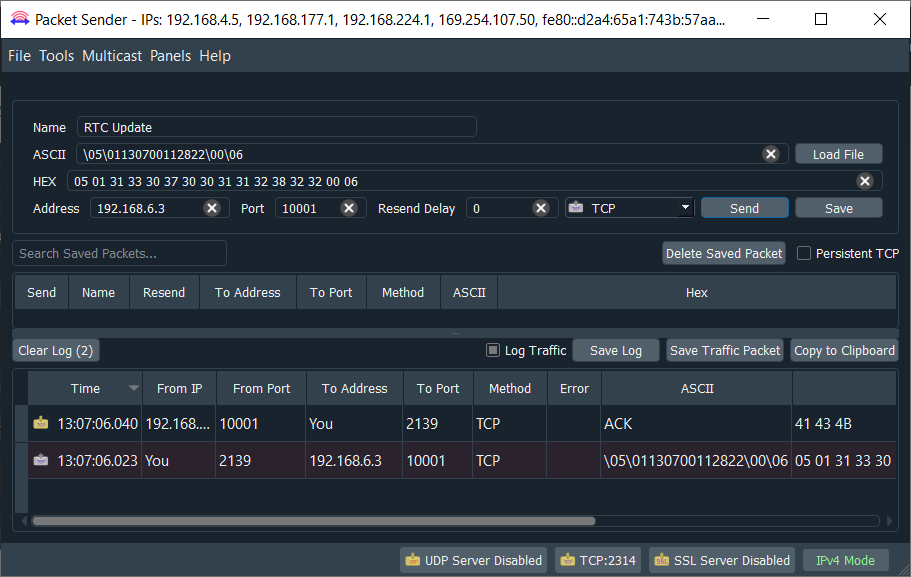The height and width of the screenshot is (577, 911).
Task: Clear the Port field with its X icon
Action: (349, 208)
